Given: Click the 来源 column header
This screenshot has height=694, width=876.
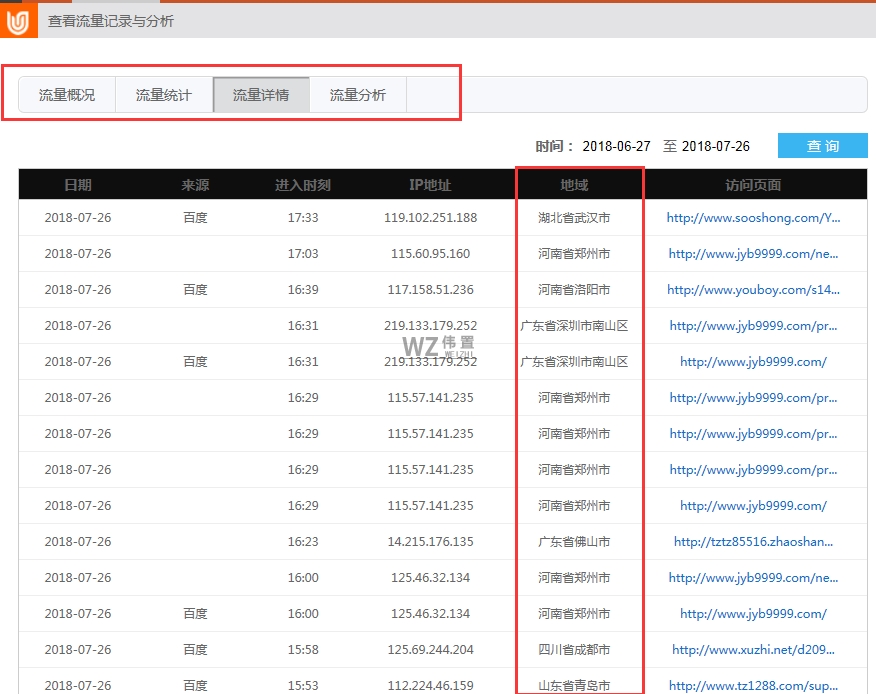Looking at the screenshot, I should [x=194, y=182].
